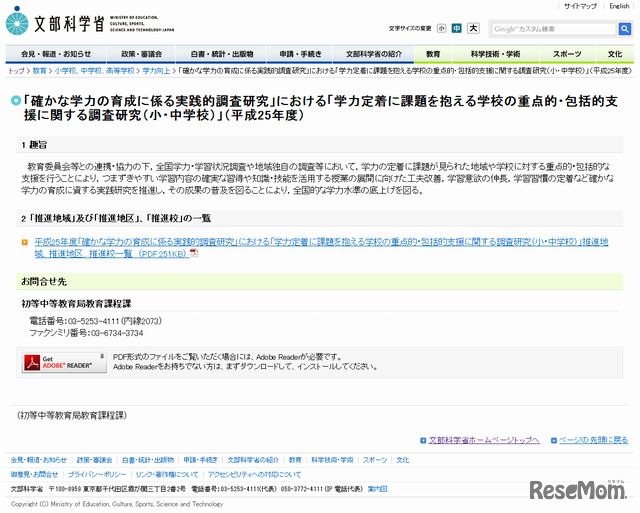Click 教育 in the breadcrumb
This screenshot has height=513, width=640.
(39, 71)
